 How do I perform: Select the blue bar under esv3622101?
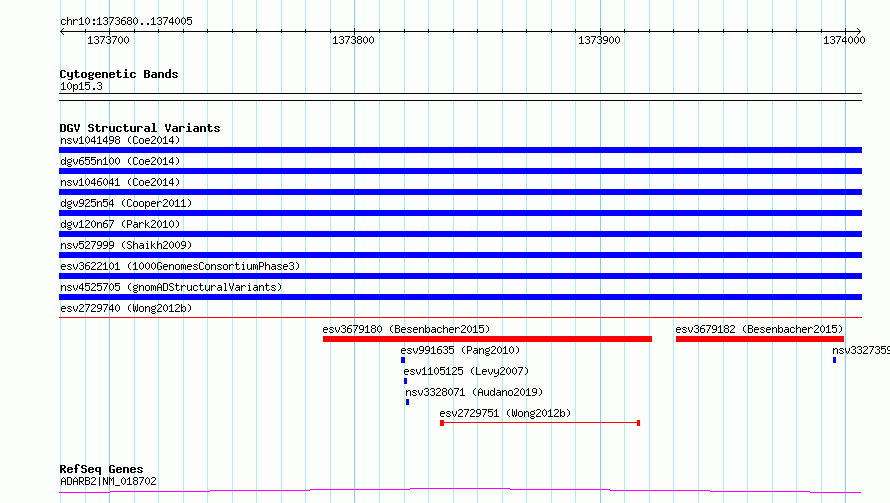460,276
